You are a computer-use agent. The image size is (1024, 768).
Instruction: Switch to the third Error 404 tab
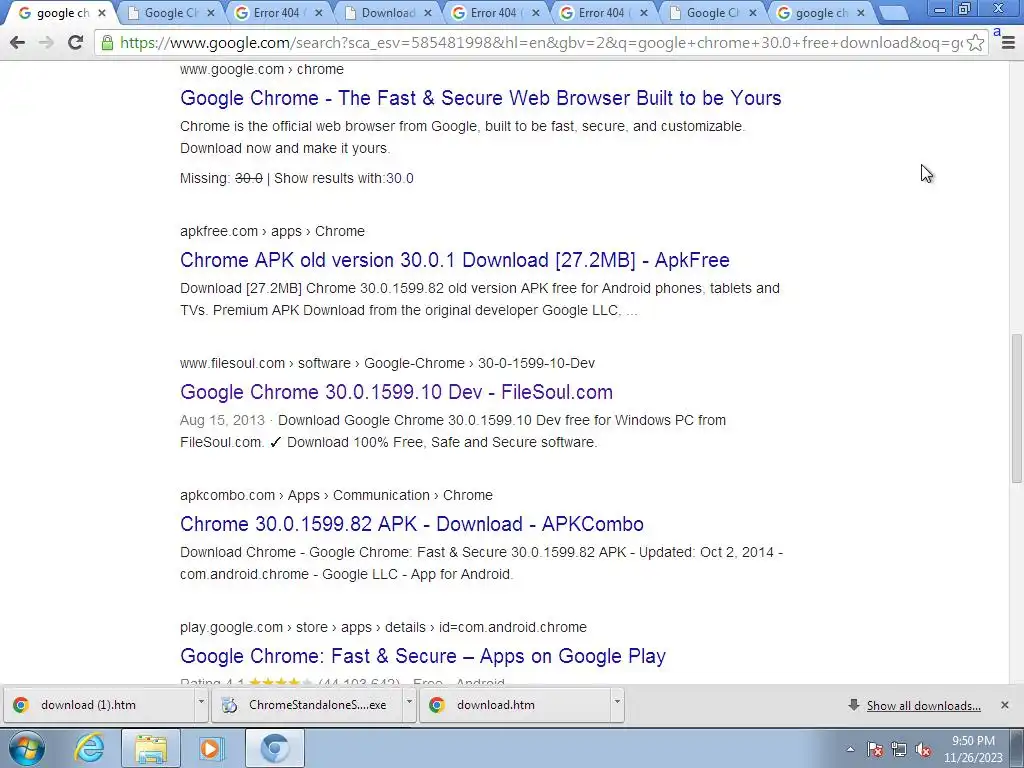(603, 13)
